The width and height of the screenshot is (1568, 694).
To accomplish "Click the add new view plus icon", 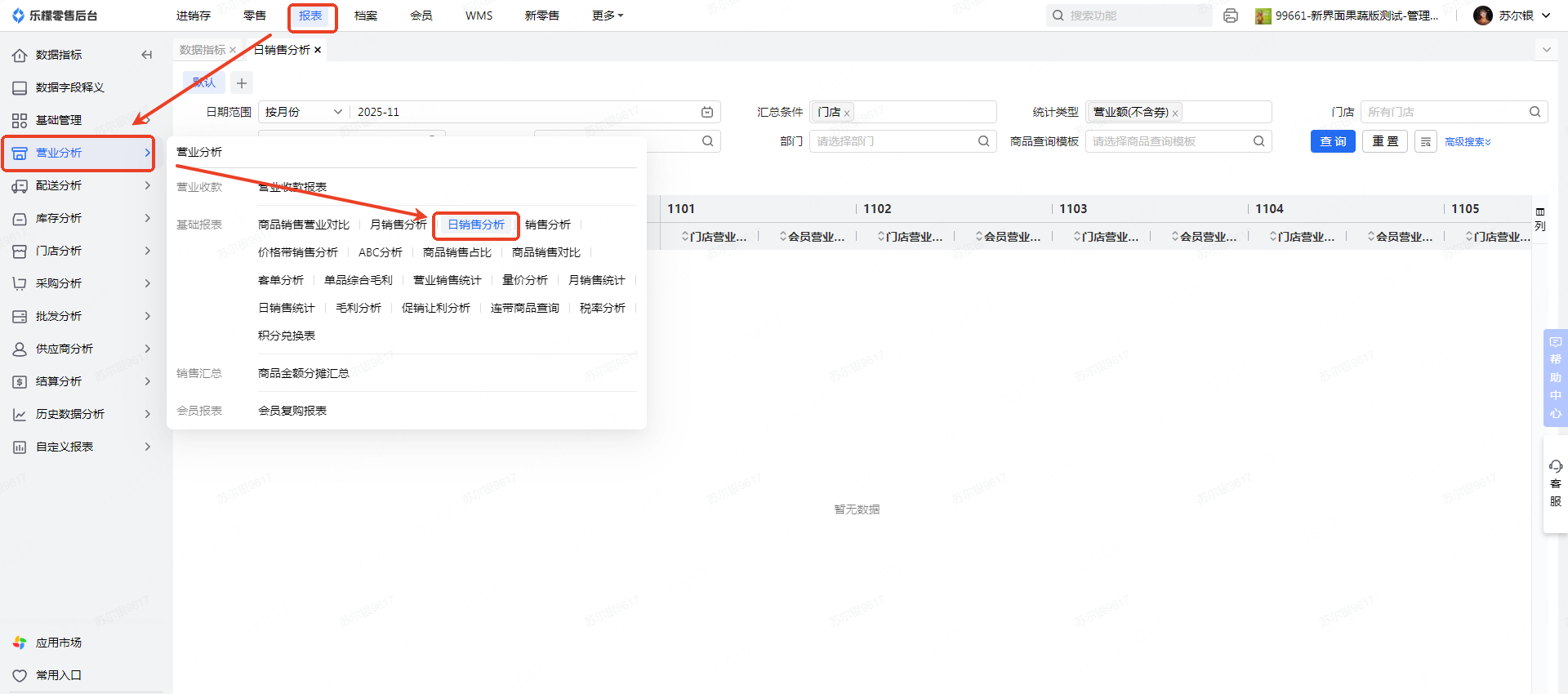I will [x=241, y=83].
